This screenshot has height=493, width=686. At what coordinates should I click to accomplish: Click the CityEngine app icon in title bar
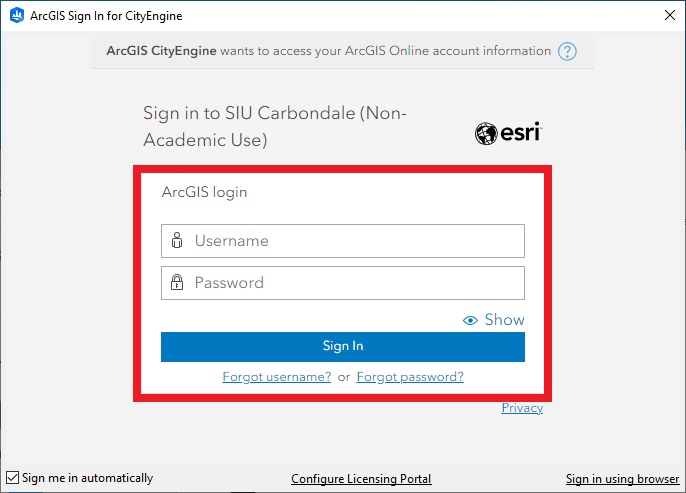(16, 16)
